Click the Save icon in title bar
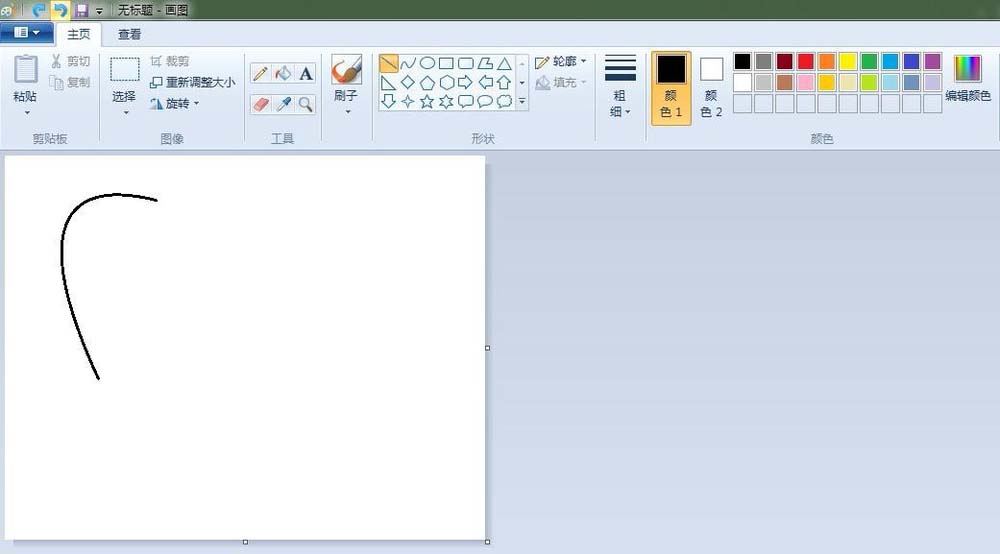The image size is (1000, 554). 82,10
